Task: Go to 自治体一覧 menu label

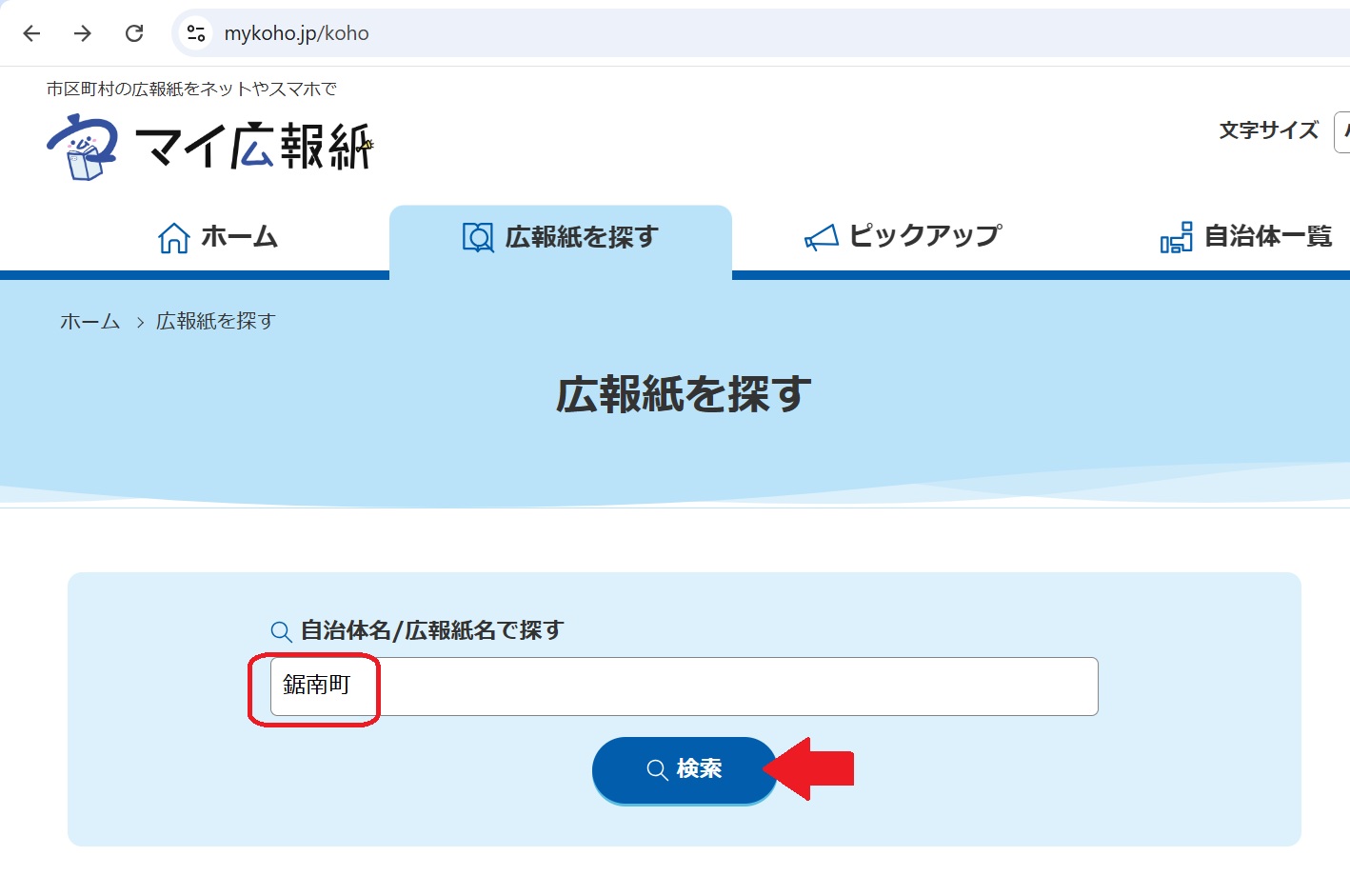Action: [x=1268, y=236]
